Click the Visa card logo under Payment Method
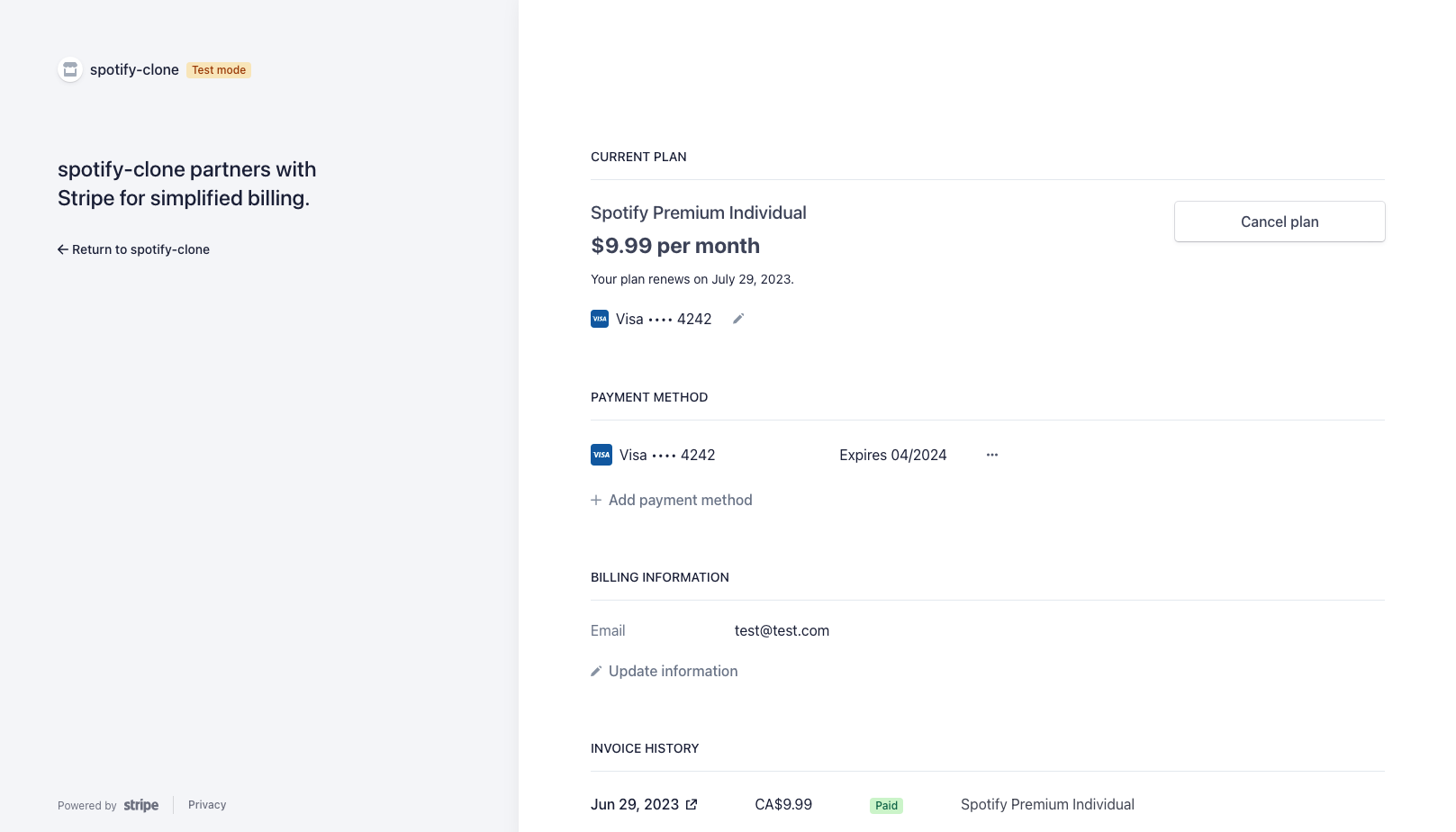Viewport: 1456px width, 832px height. point(601,455)
